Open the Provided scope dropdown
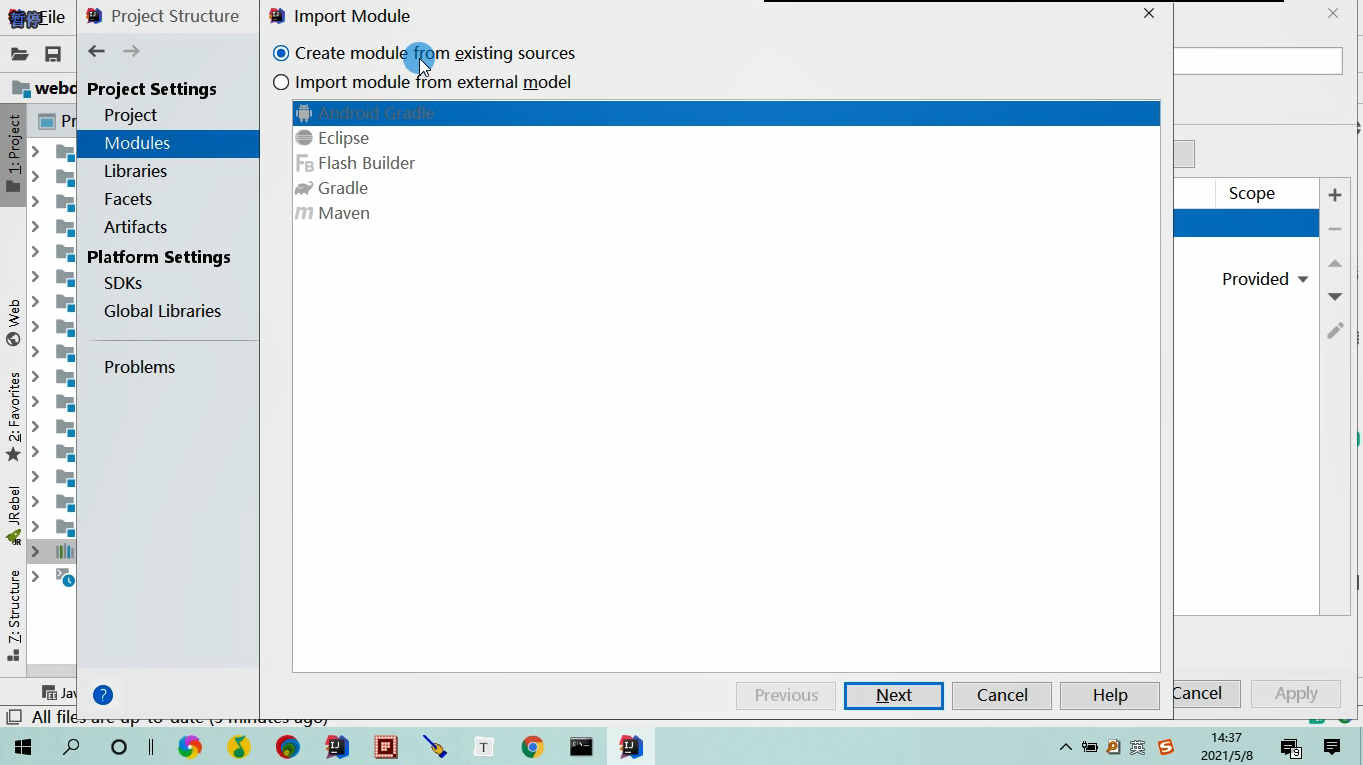 pyautogui.click(x=1265, y=279)
